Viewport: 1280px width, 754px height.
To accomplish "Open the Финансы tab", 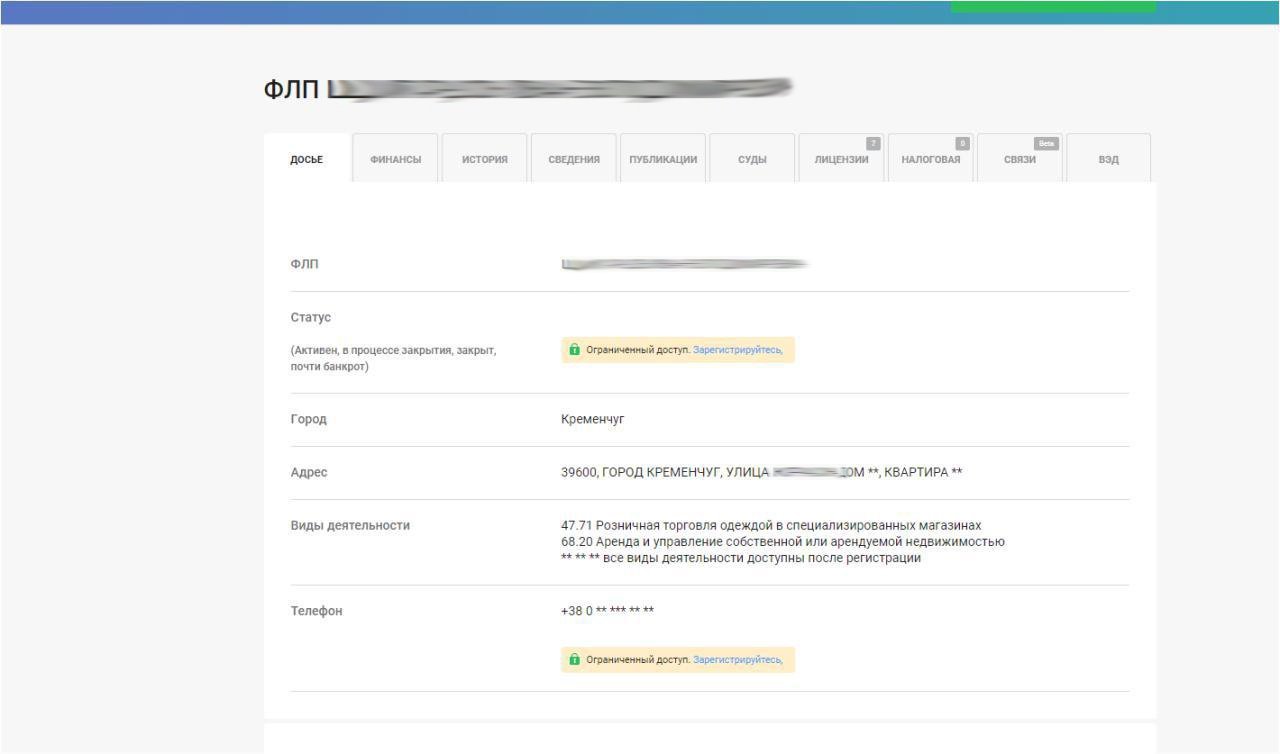I will [x=395, y=160].
